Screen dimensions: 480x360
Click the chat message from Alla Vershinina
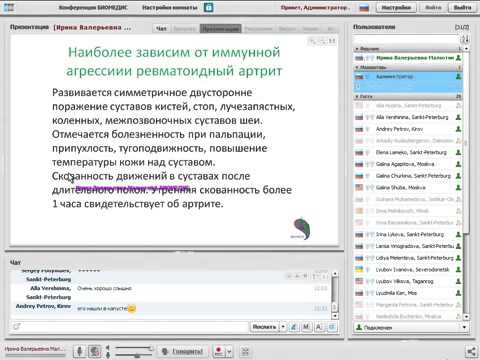(104, 288)
